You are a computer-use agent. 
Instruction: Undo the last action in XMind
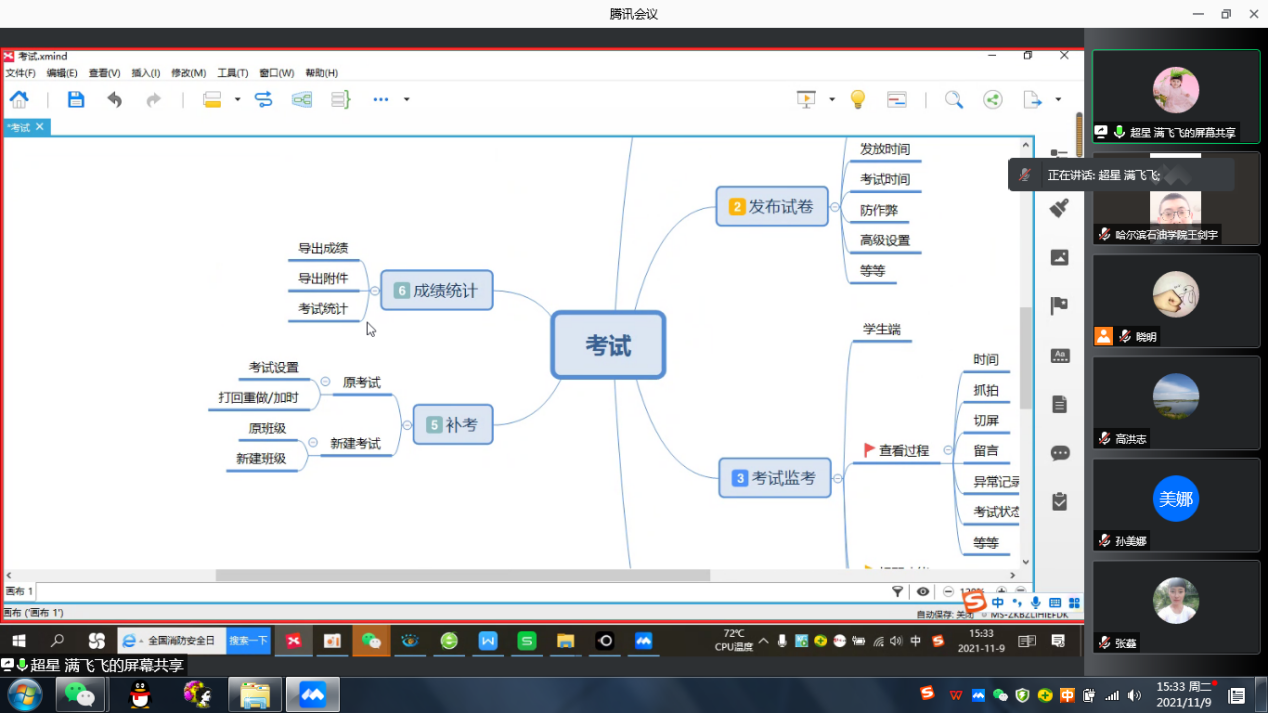114,99
